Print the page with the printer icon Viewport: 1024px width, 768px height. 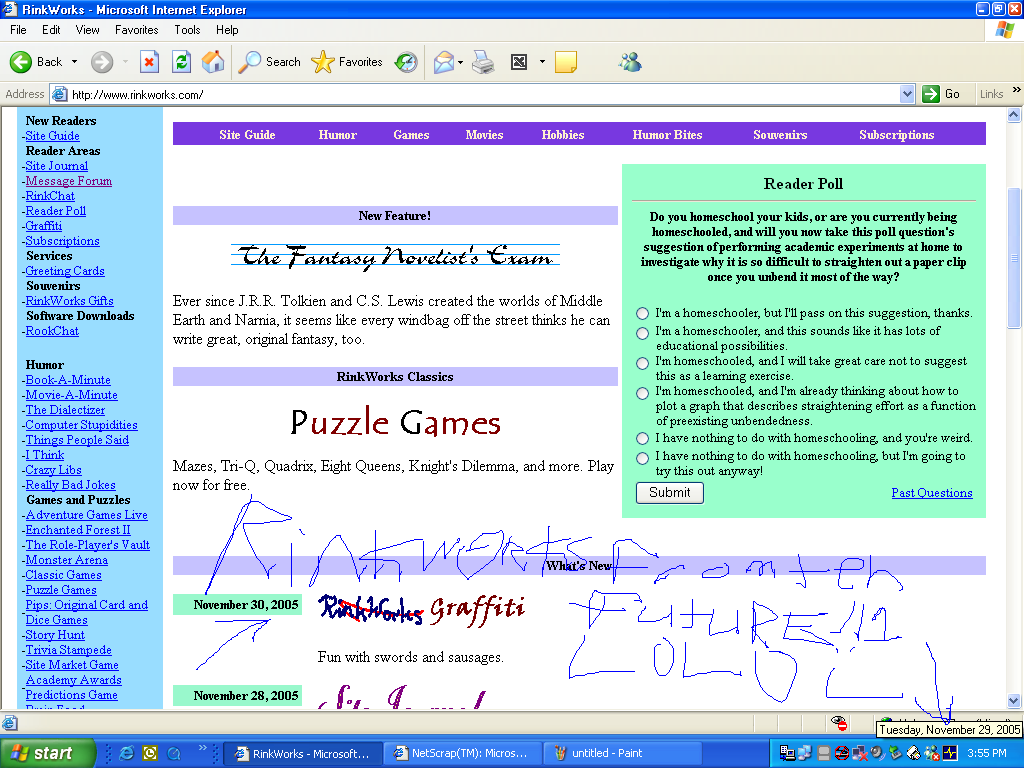483,62
